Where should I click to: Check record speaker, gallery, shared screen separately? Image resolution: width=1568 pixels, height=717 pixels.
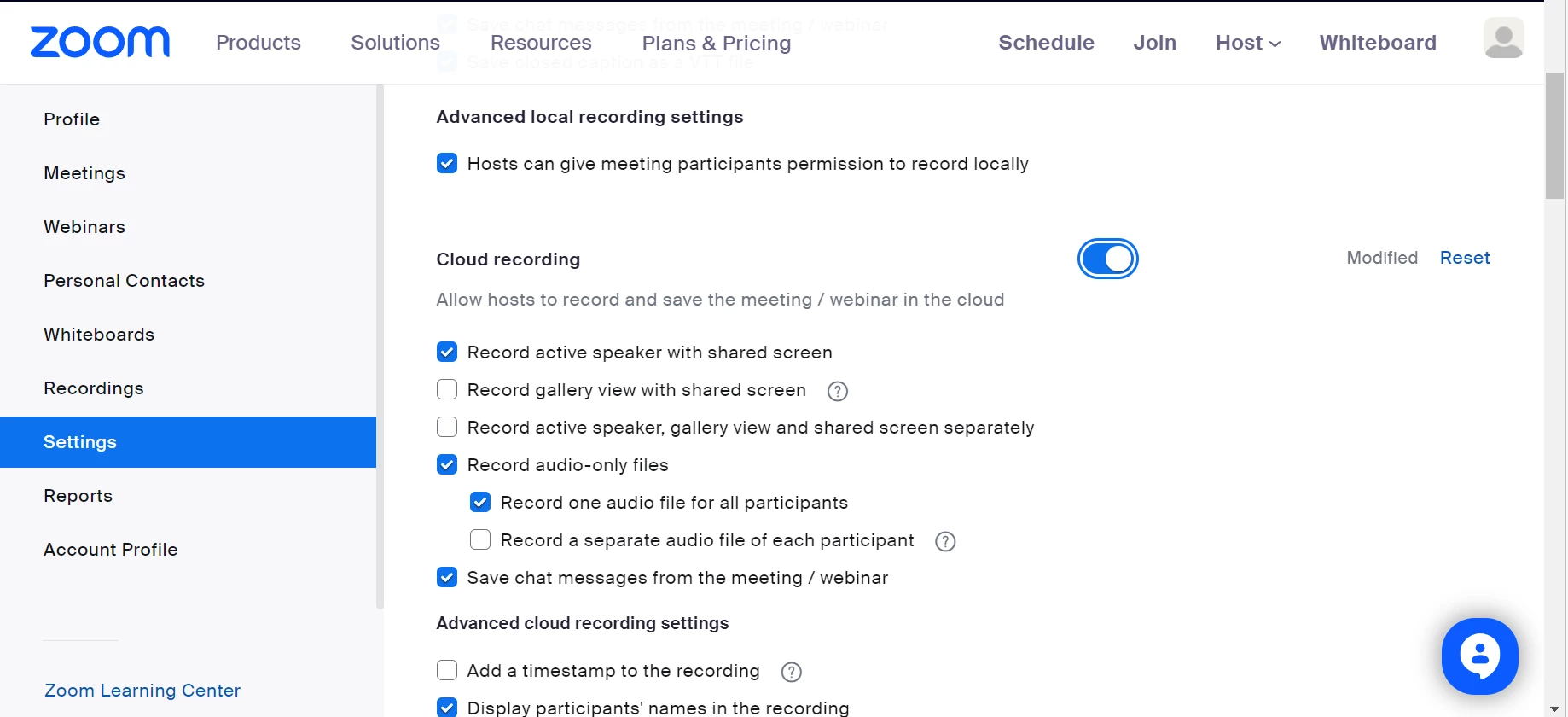[x=447, y=427]
